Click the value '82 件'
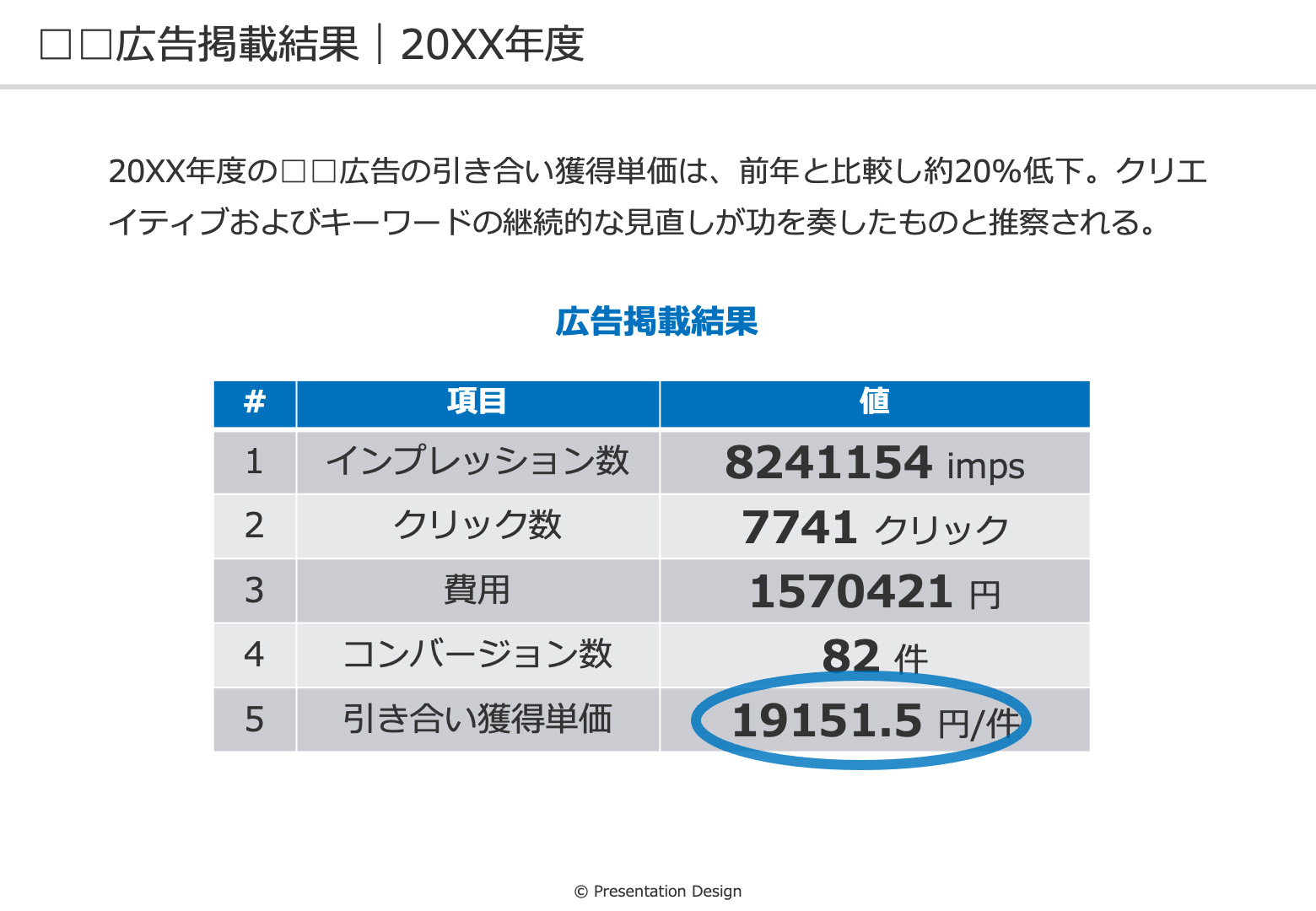Screen dimensions: 1316x911 (875, 655)
